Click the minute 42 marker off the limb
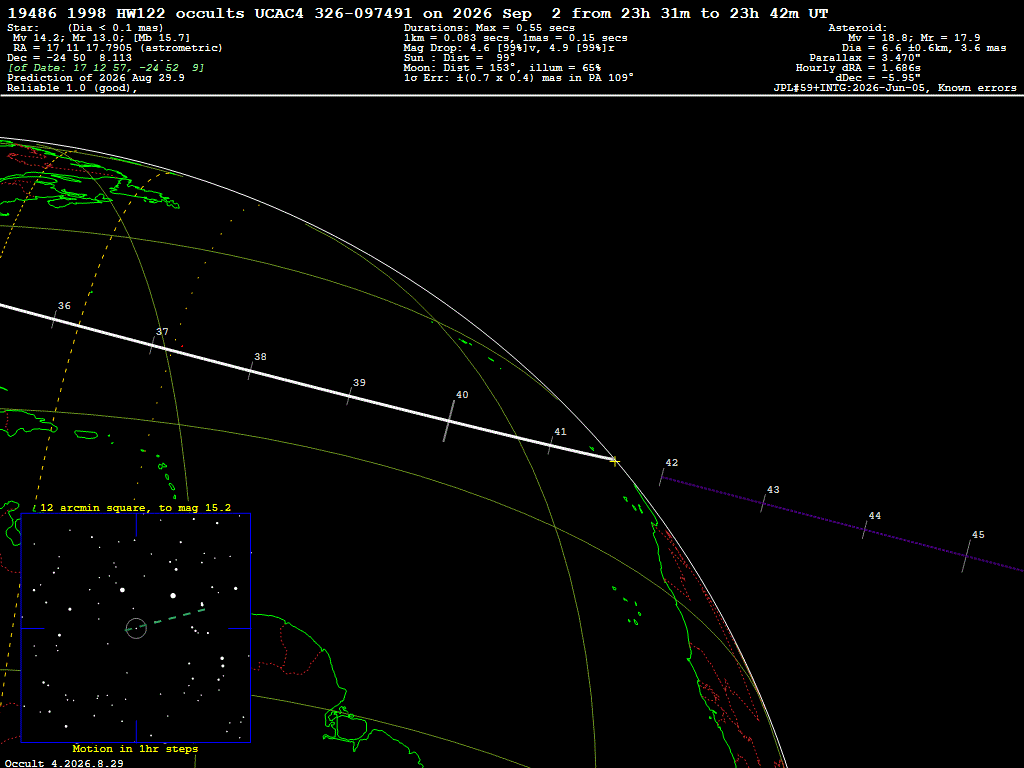The width and height of the screenshot is (1024, 768). (x=662, y=477)
